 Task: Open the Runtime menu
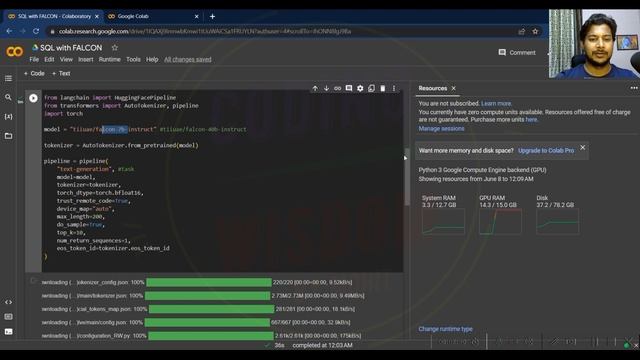(109, 60)
